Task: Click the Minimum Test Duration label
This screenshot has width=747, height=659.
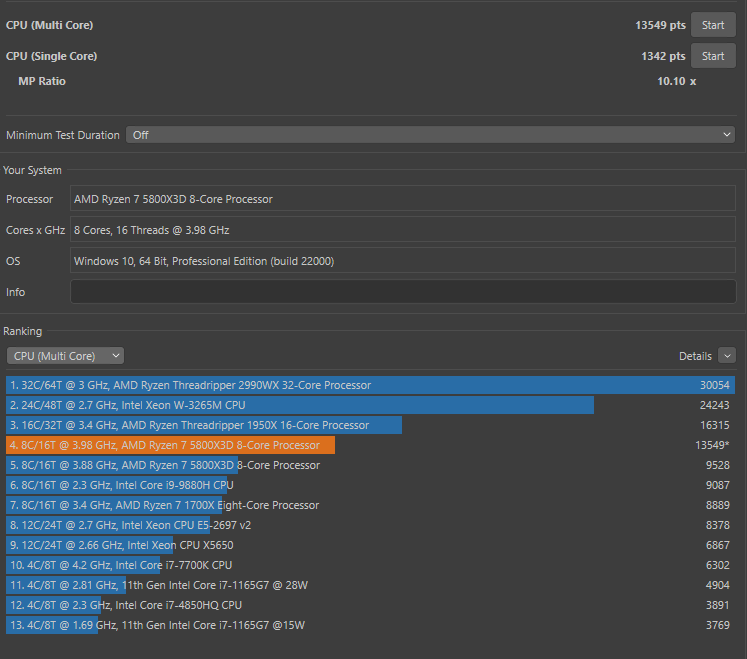Action: 63,135
